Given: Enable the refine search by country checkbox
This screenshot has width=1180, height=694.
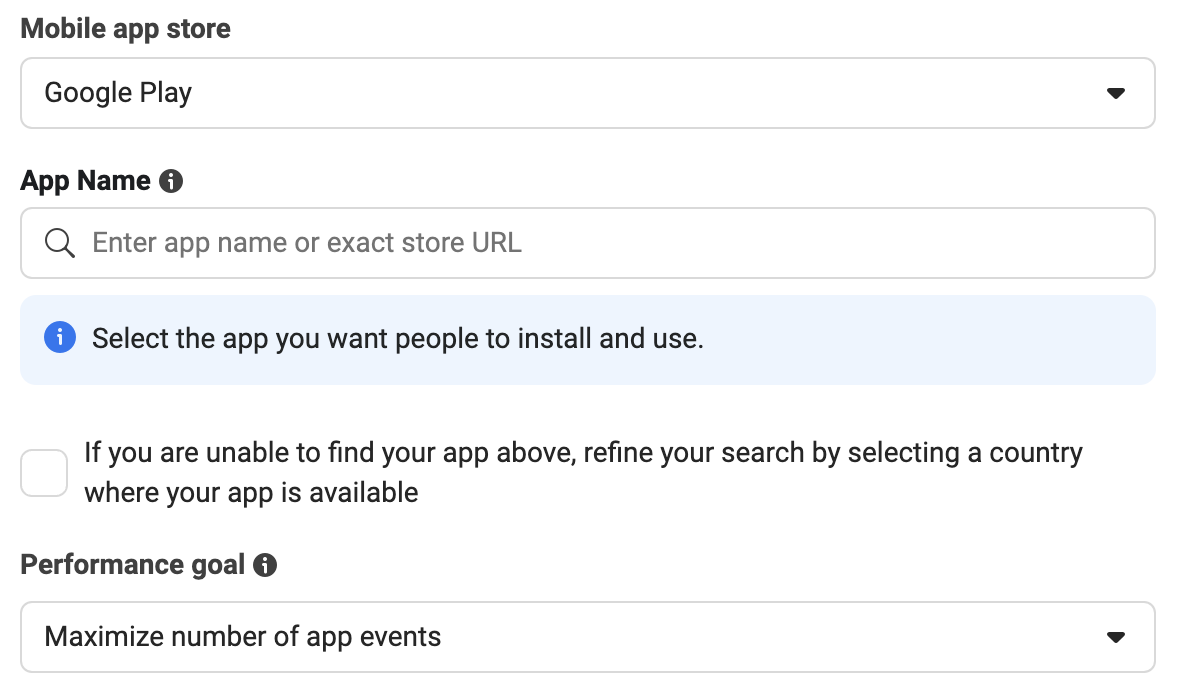Looking at the screenshot, I should pyautogui.click(x=44, y=473).
